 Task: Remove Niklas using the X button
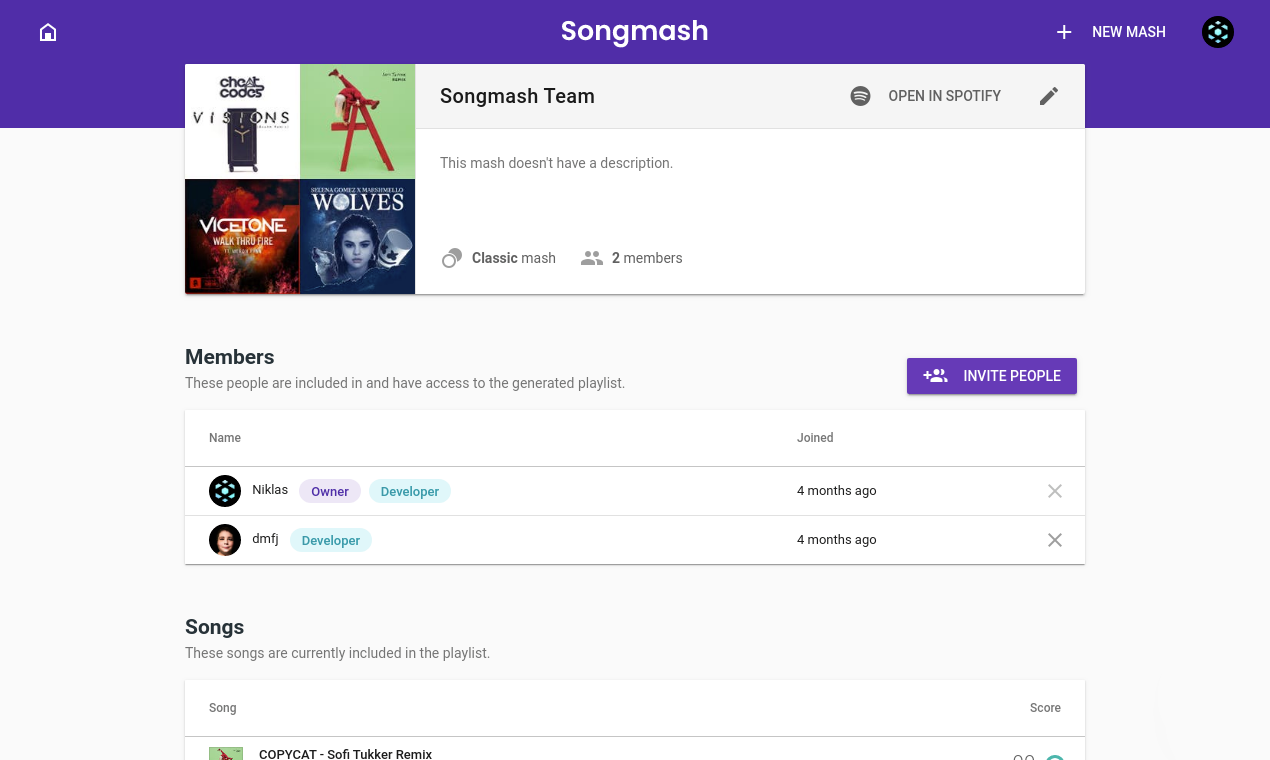coord(1055,491)
